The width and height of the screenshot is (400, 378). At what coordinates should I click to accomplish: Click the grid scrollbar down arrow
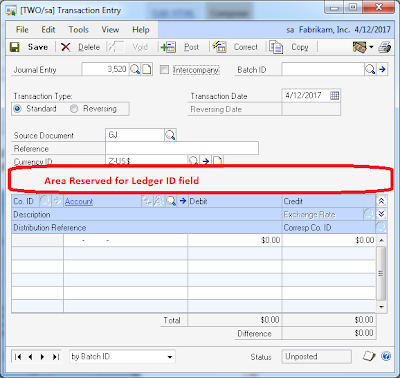[x=381, y=307]
